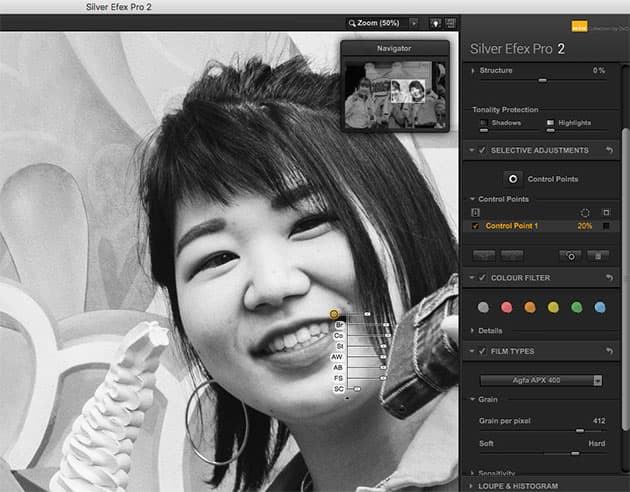Collapse the Colour Filter section
Image resolution: width=630 pixels, height=492 pixels.
pos(472,278)
